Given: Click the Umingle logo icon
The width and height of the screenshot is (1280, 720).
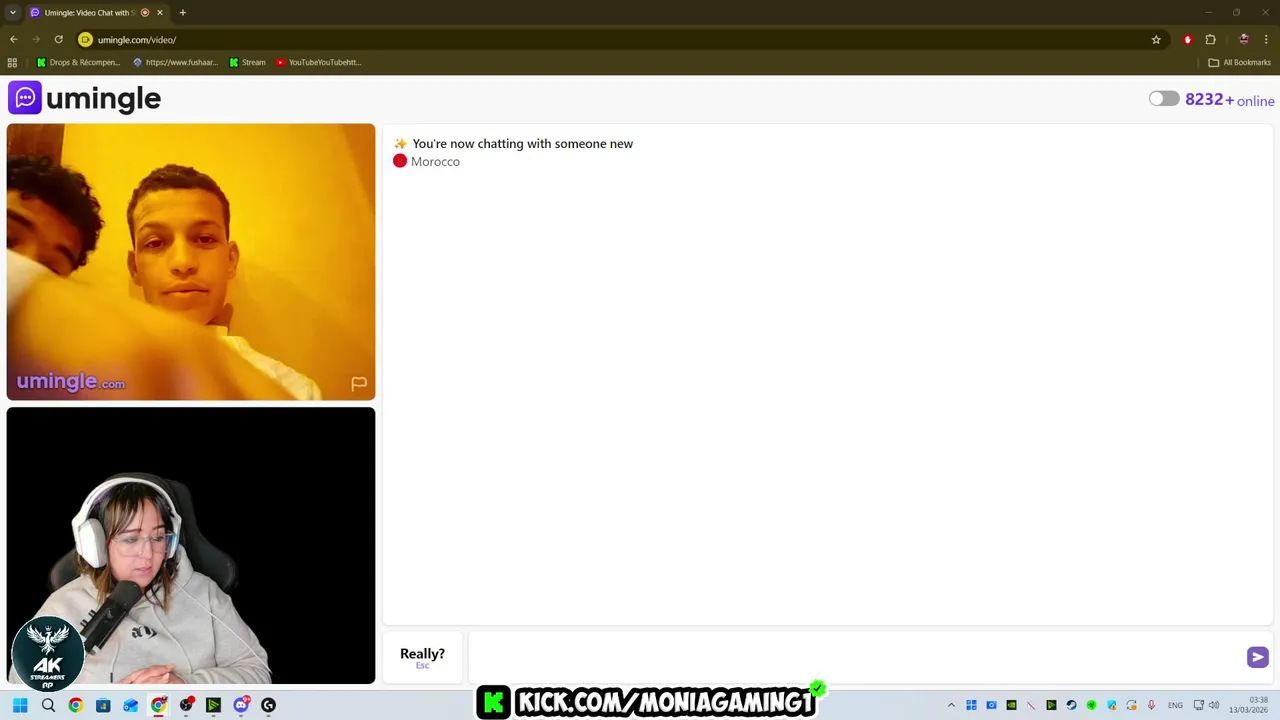Looking at the screenshot, I should (x=25, y=98).
